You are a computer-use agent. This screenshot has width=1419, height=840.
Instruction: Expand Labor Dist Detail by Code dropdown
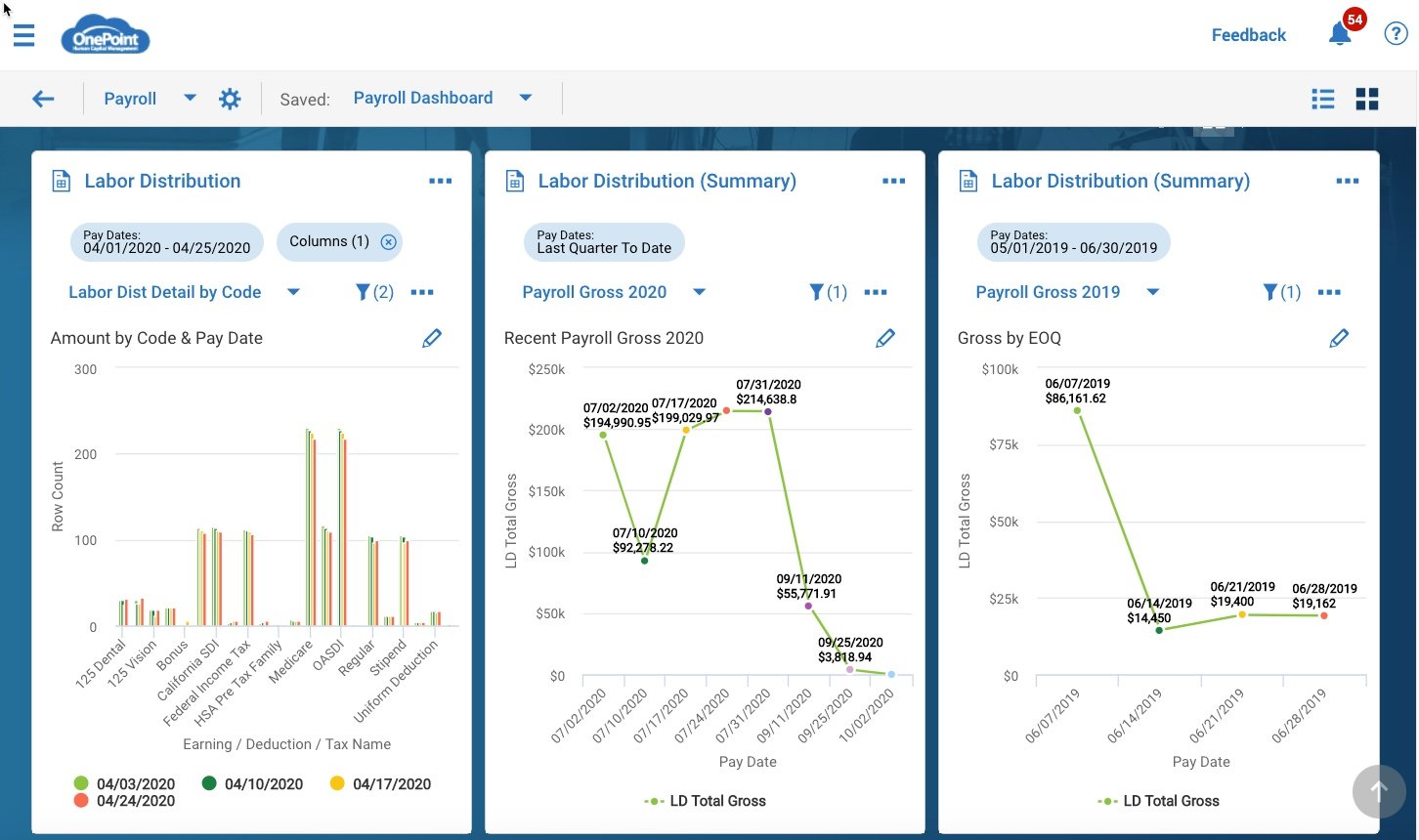(x=293, y=292)
